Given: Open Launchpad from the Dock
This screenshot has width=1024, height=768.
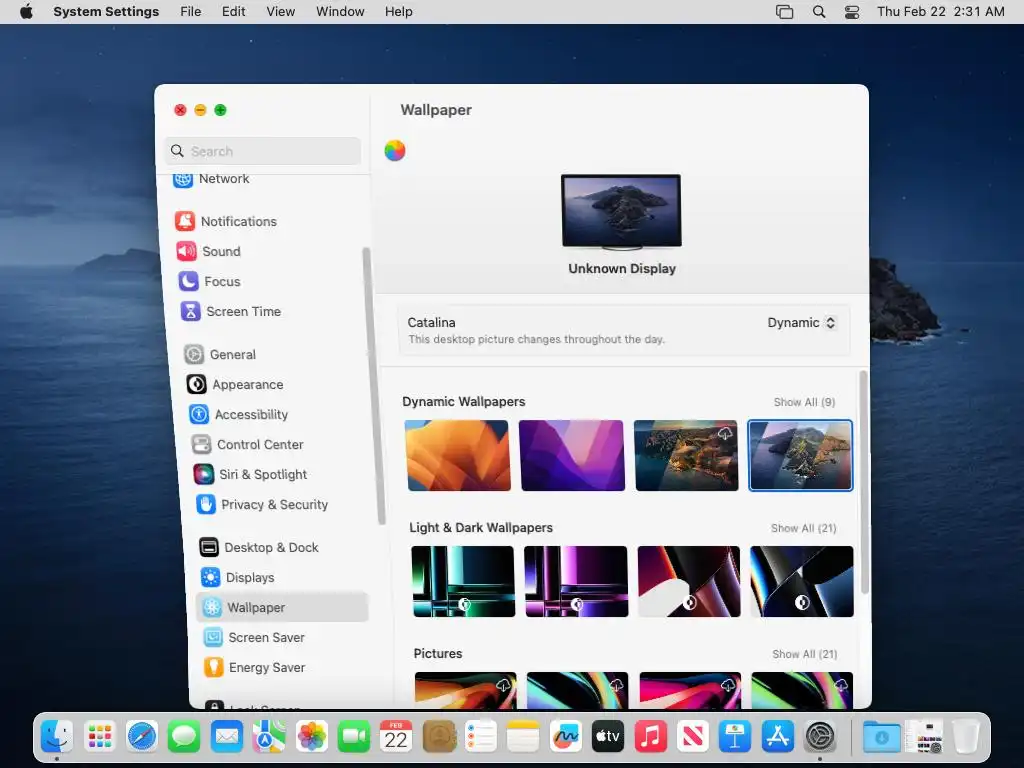Looking at the screenshot, I should tap(99, 737).
